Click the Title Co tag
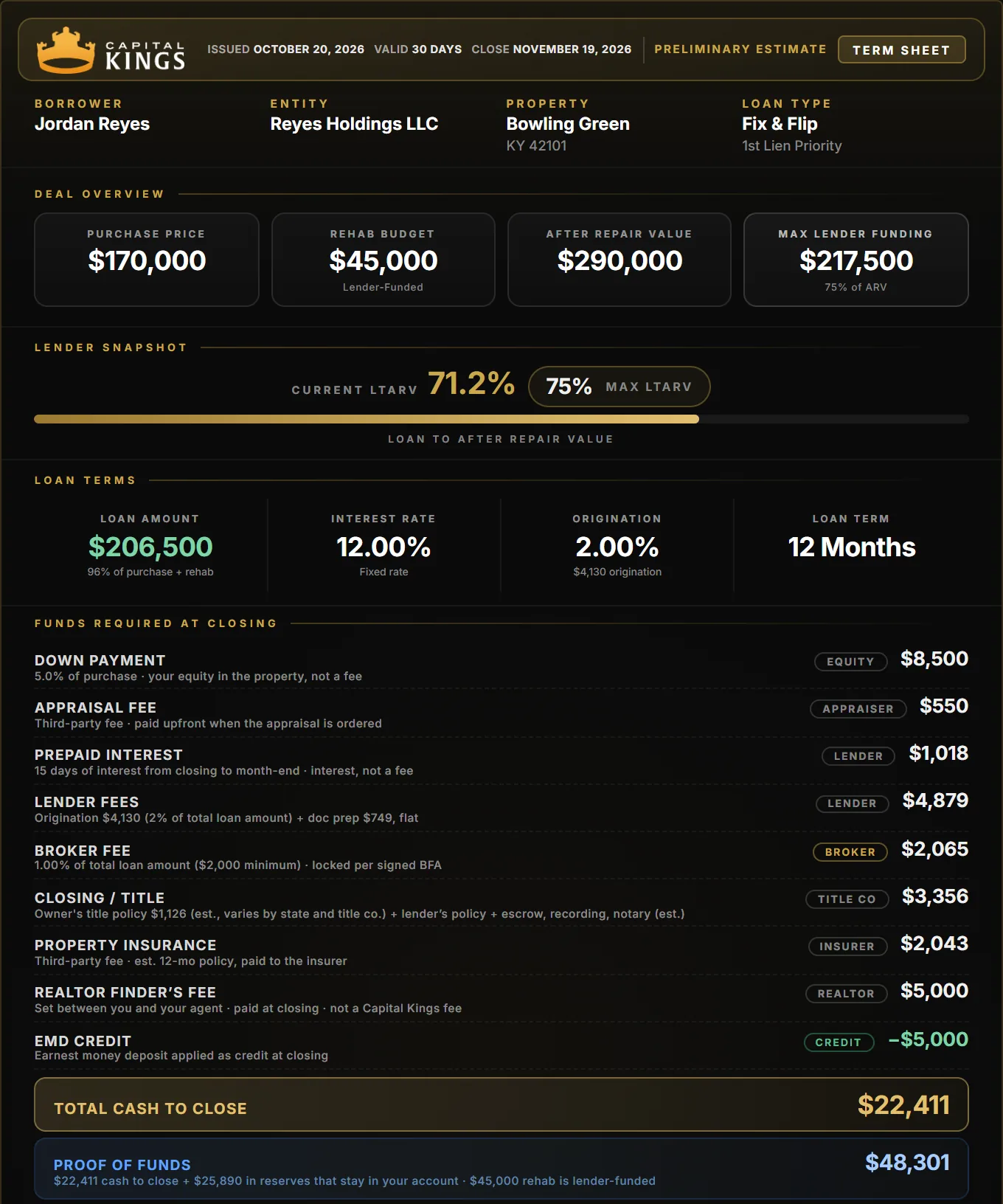This screenshot has width=1003, height=1204. (x=847, y=899)
